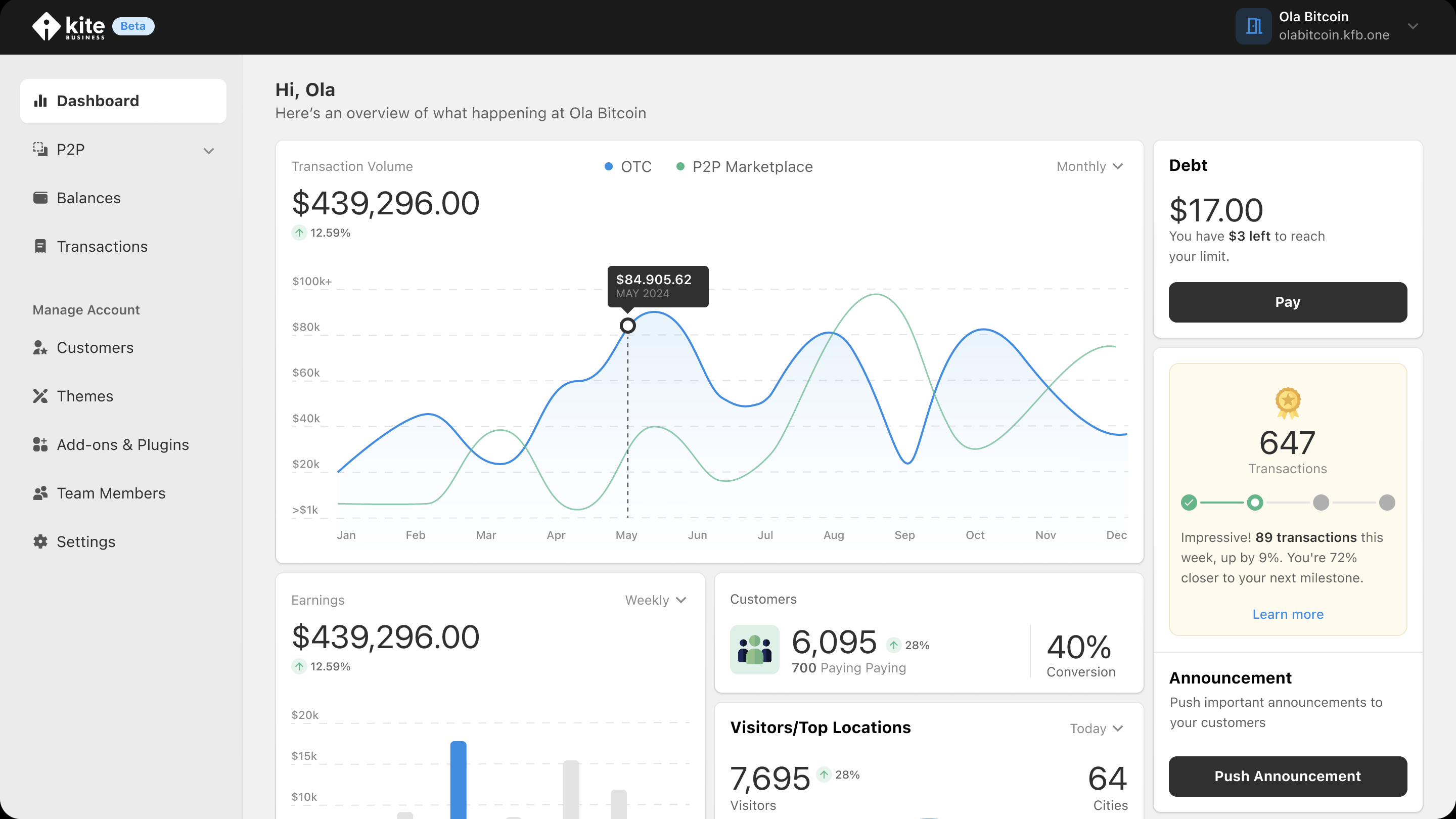Click the Kite Business logo icon

pyautogui.click(x=47, y=26)
